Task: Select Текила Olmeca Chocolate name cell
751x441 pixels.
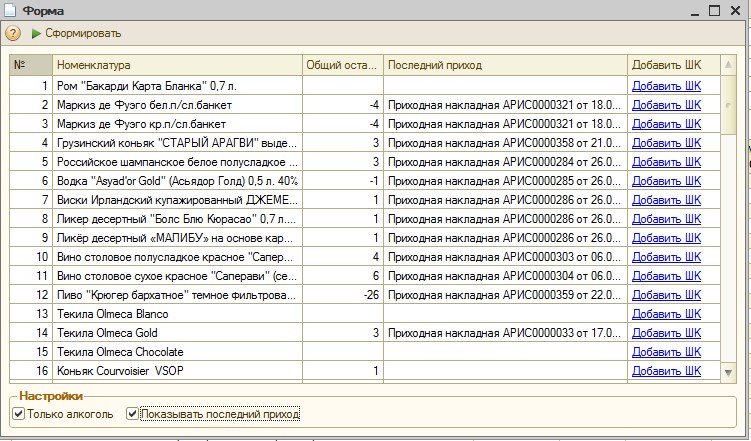Action: point(177,352)
